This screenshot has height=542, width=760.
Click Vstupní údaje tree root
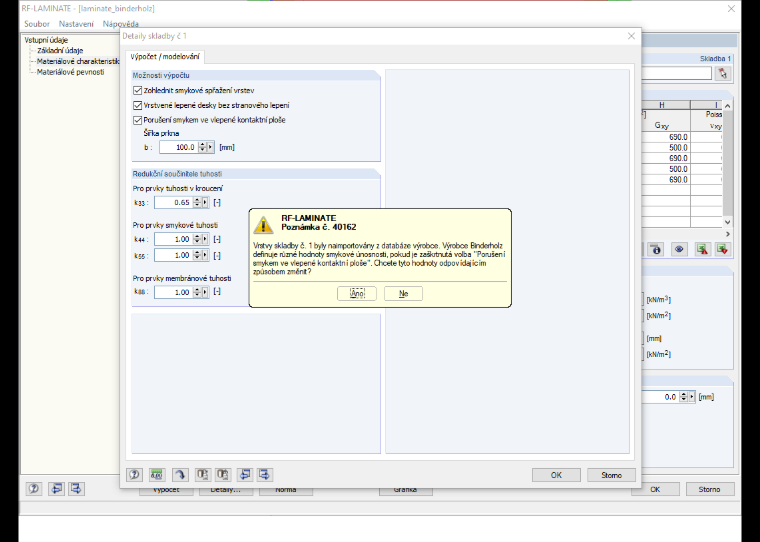(46, 40)
